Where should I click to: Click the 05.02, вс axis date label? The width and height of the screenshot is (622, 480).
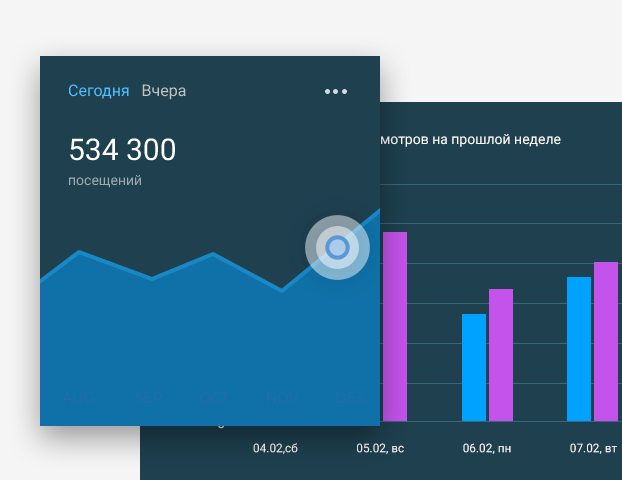coord(380,449)
